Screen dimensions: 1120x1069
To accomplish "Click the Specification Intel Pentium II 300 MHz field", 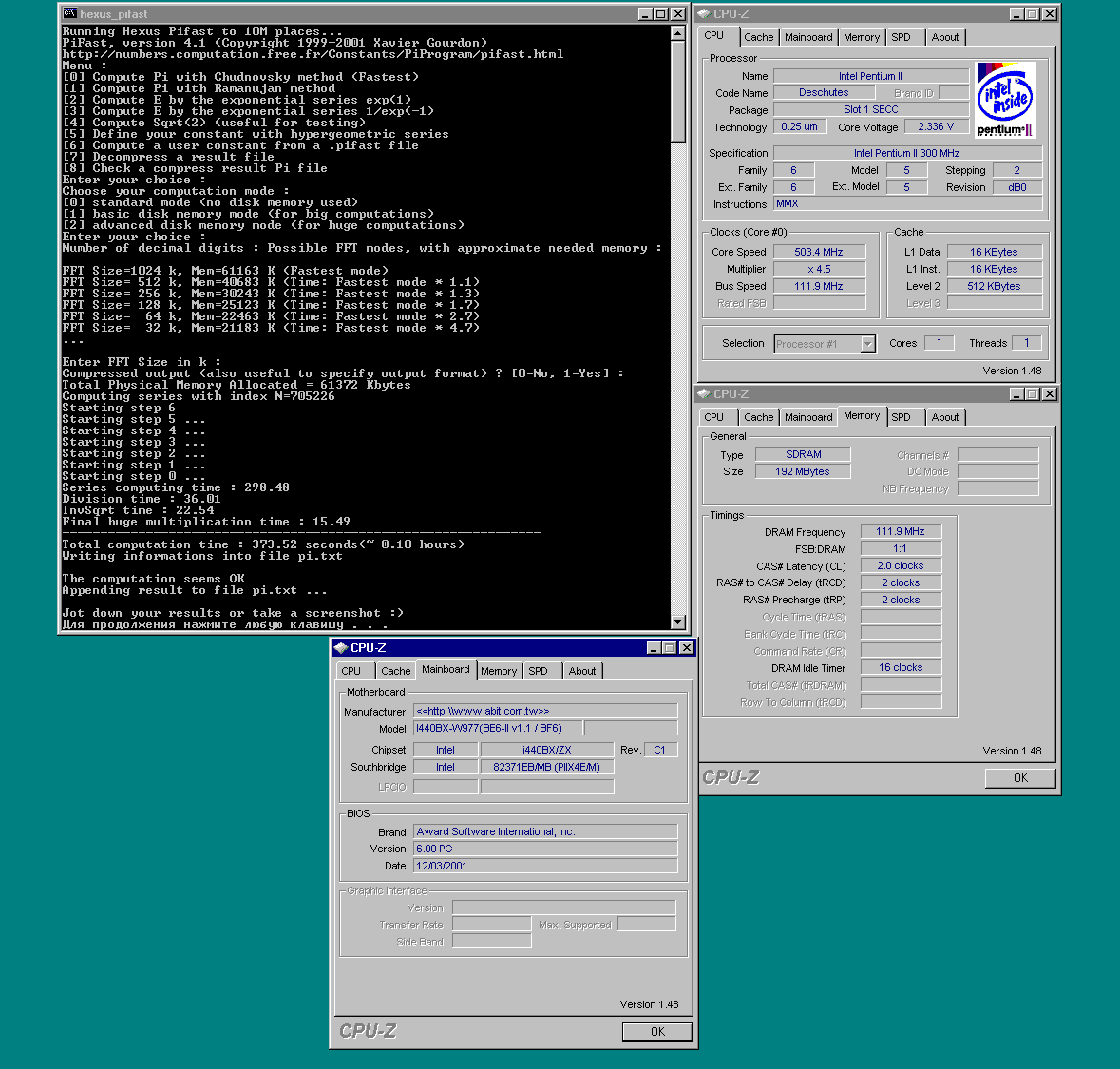I will point(908,153).
